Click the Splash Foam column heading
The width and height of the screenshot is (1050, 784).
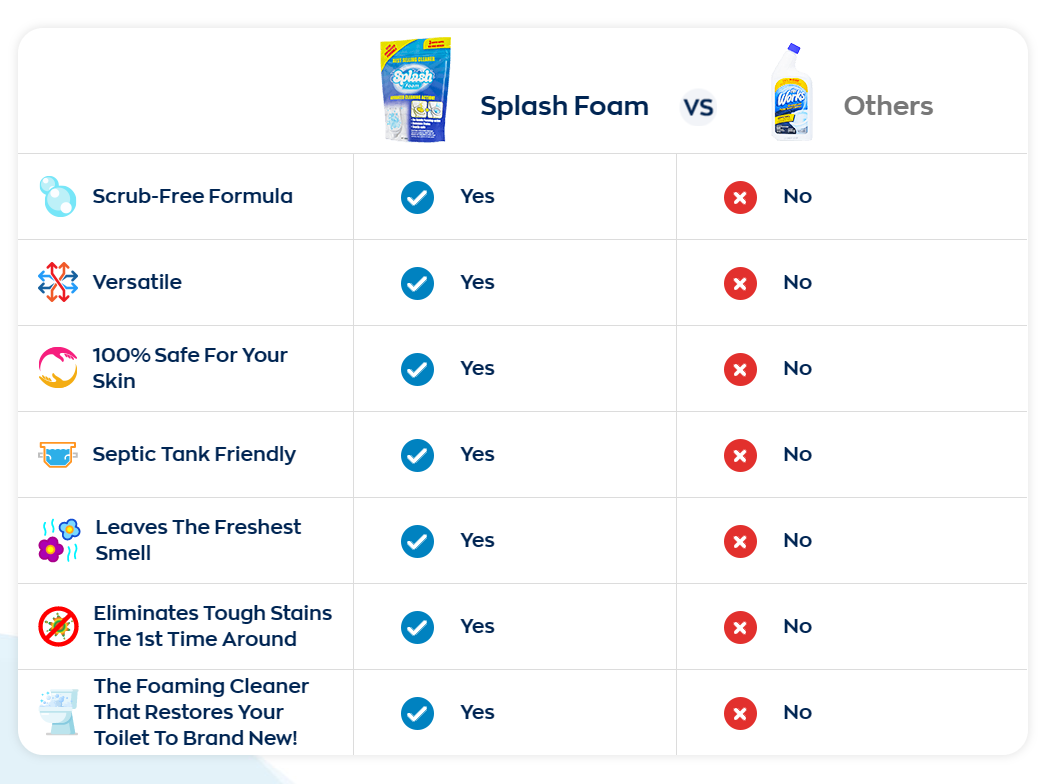click(564, 106)
